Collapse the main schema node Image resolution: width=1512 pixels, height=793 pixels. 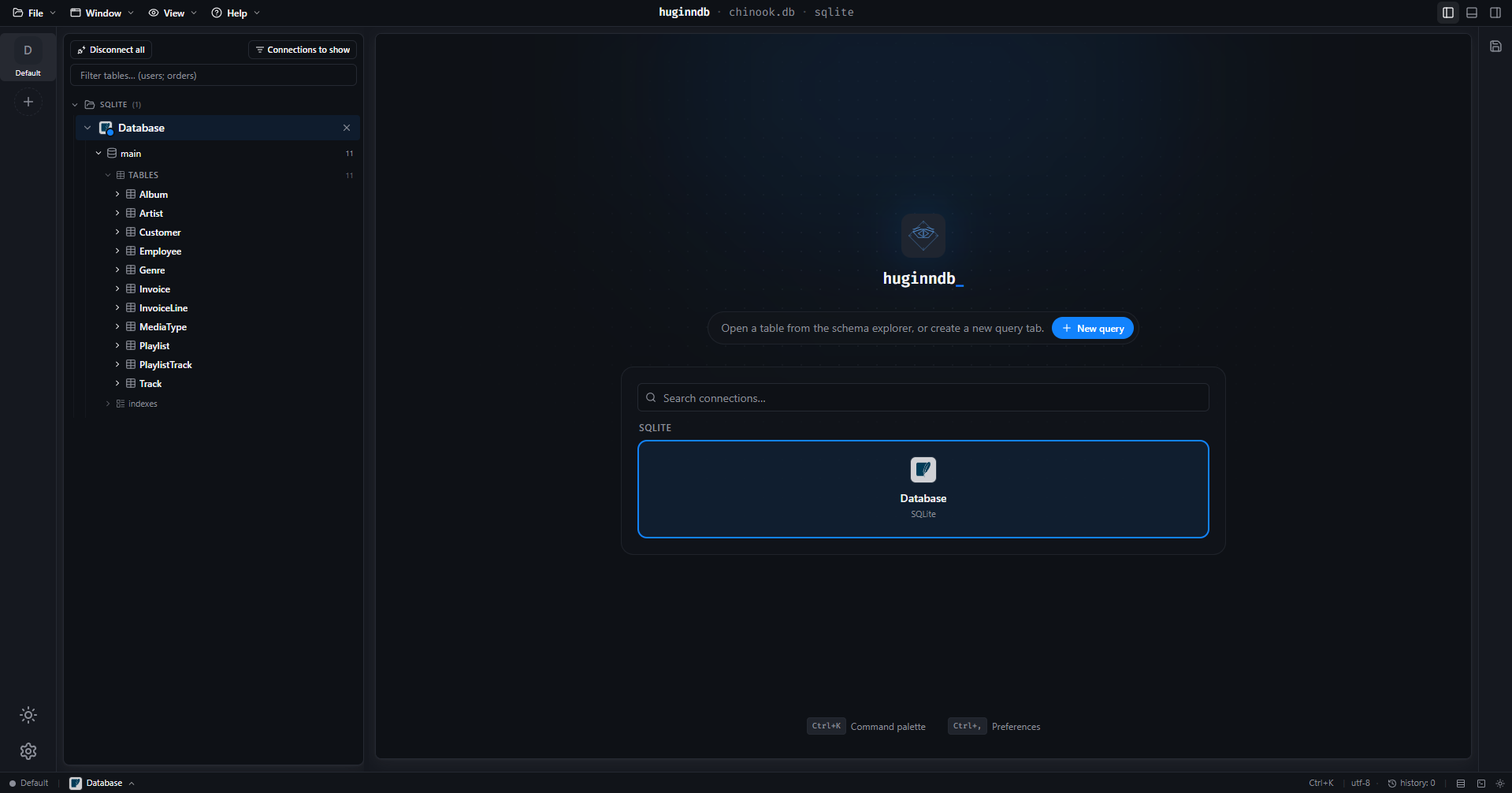[x=98, y=153]
